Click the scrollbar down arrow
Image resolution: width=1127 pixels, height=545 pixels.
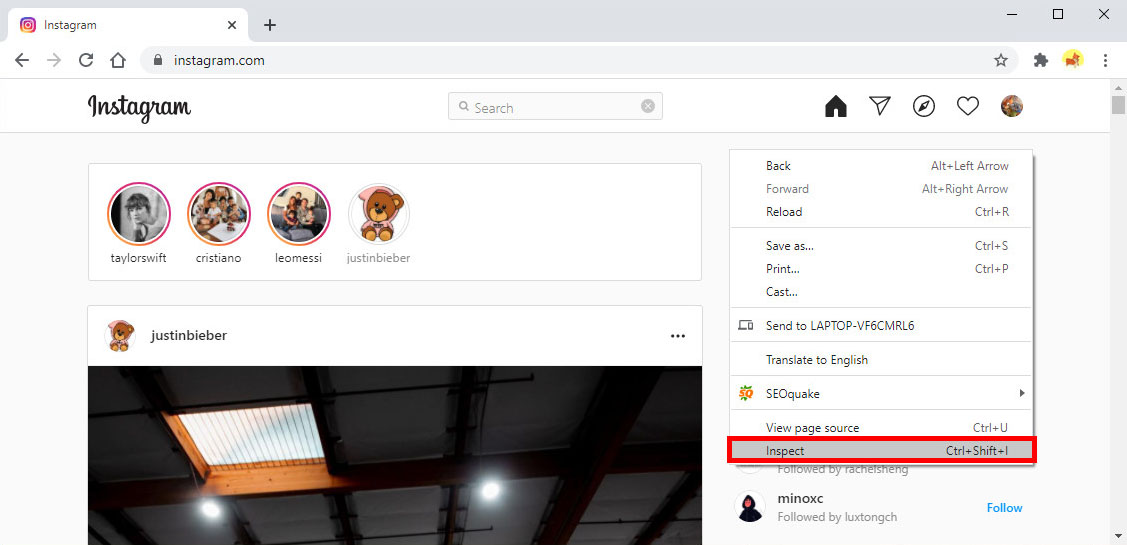click(1118, 536)
